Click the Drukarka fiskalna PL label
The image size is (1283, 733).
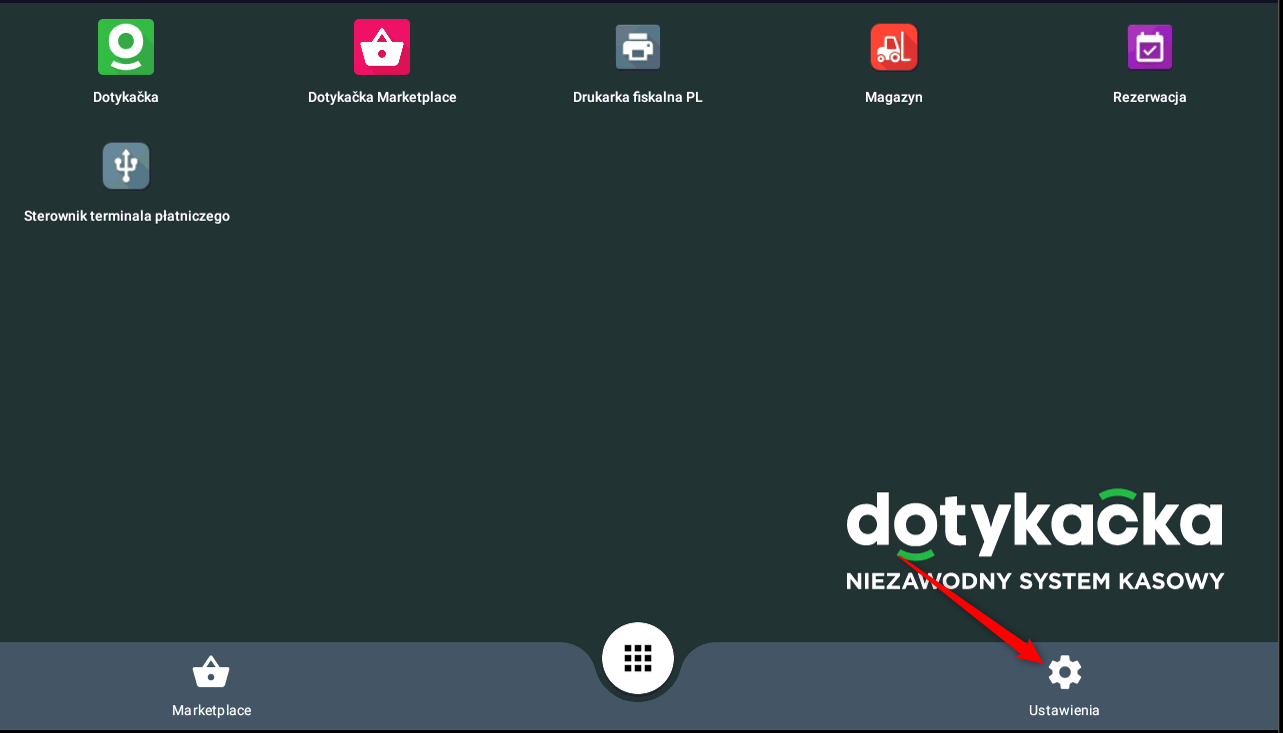[637, 97]
